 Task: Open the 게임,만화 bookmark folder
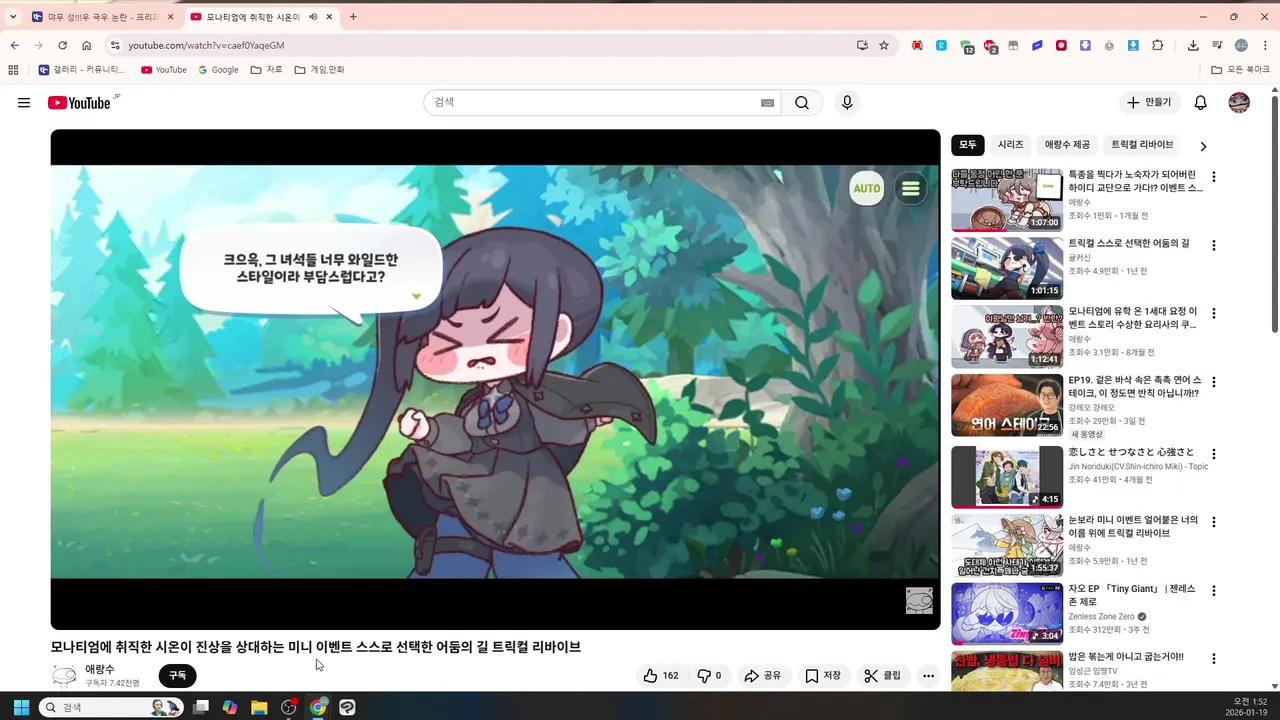(319, 70)
